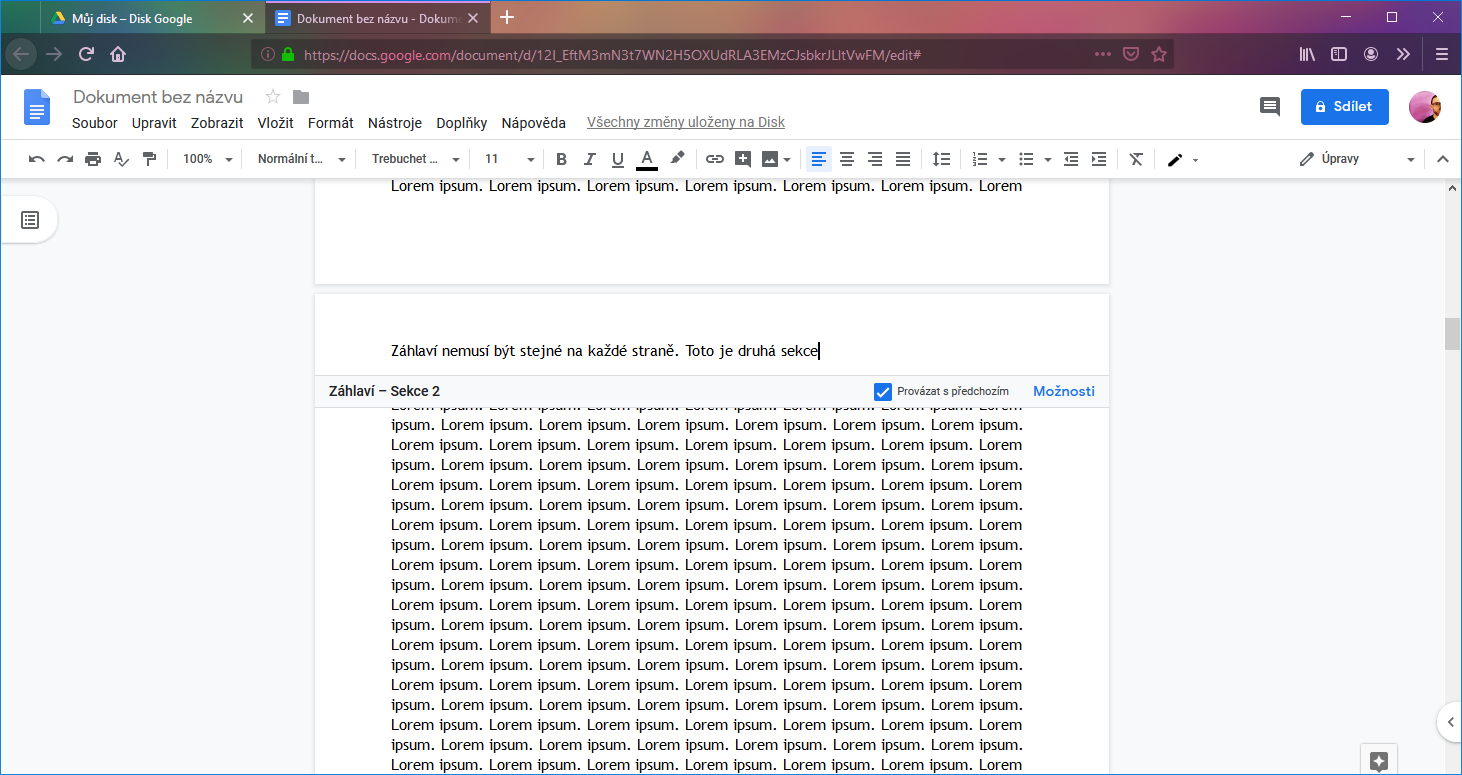This screenshot has width=1462, height=775.
Task: Open the Zobrazit menu
Action: (217, 123)
